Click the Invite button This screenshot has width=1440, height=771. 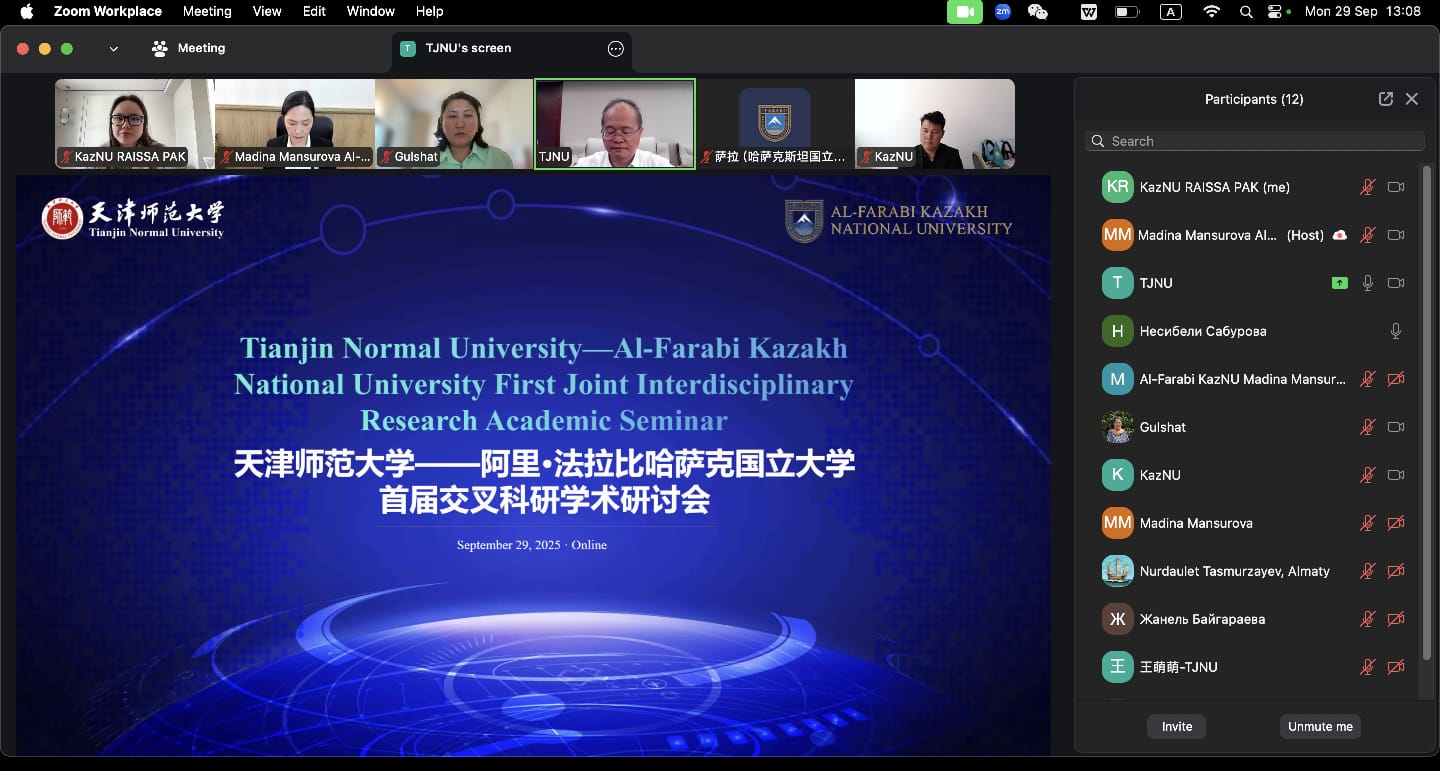(1176, 727)
